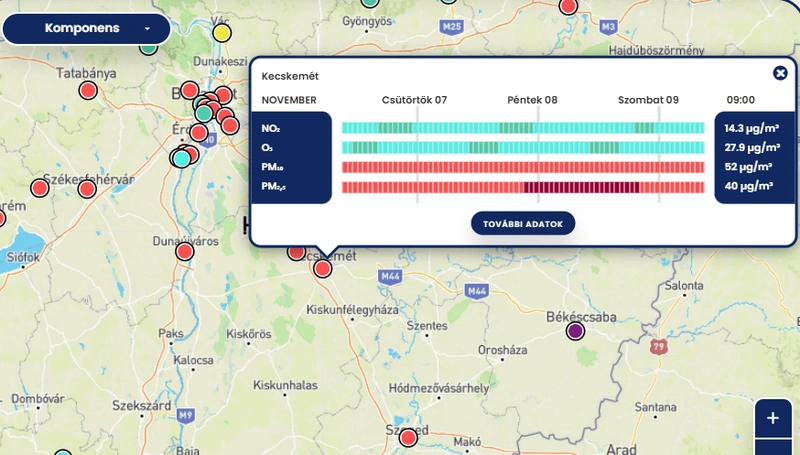Click the Csütörtök 07 day label
This screenshot has width=800, height=455.
click(414, 100)
